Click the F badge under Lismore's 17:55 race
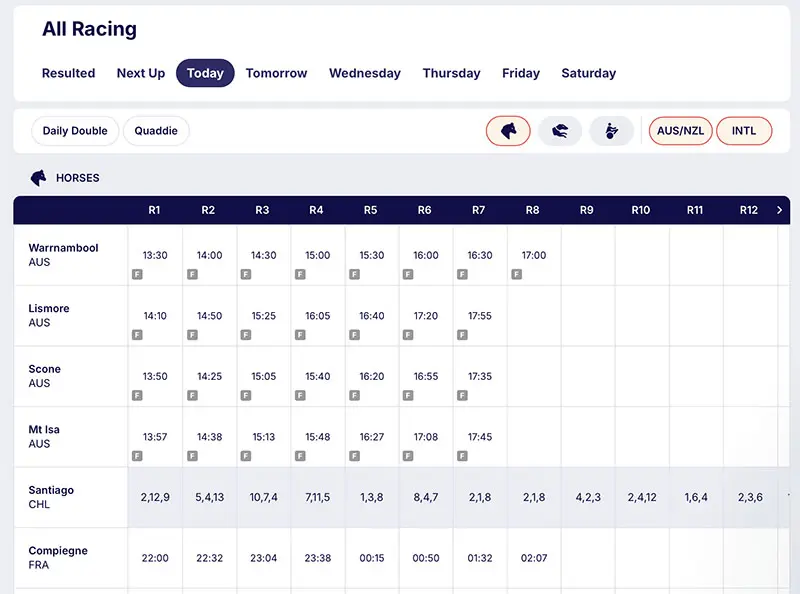The width and height of the screenshot is (800, 594). [x=462, y=333]
